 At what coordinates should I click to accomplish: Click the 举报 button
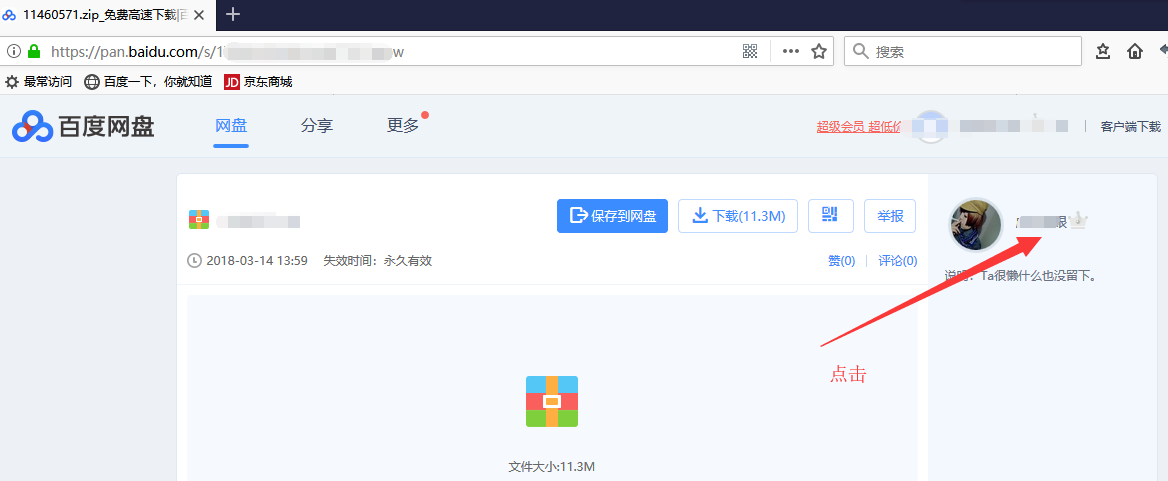tap(890, 216)
